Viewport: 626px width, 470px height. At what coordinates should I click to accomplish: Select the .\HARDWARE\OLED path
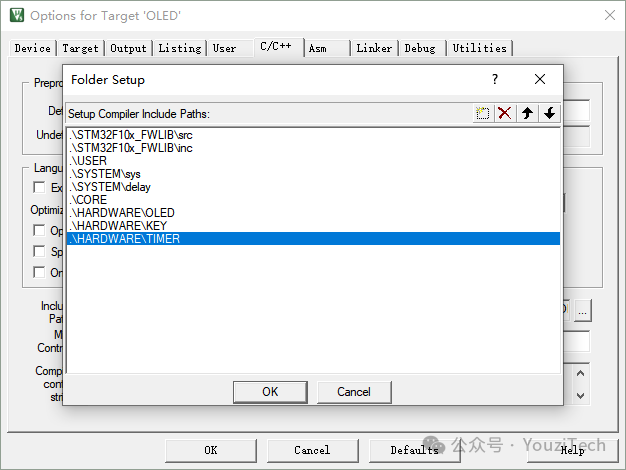coord(313,213)
